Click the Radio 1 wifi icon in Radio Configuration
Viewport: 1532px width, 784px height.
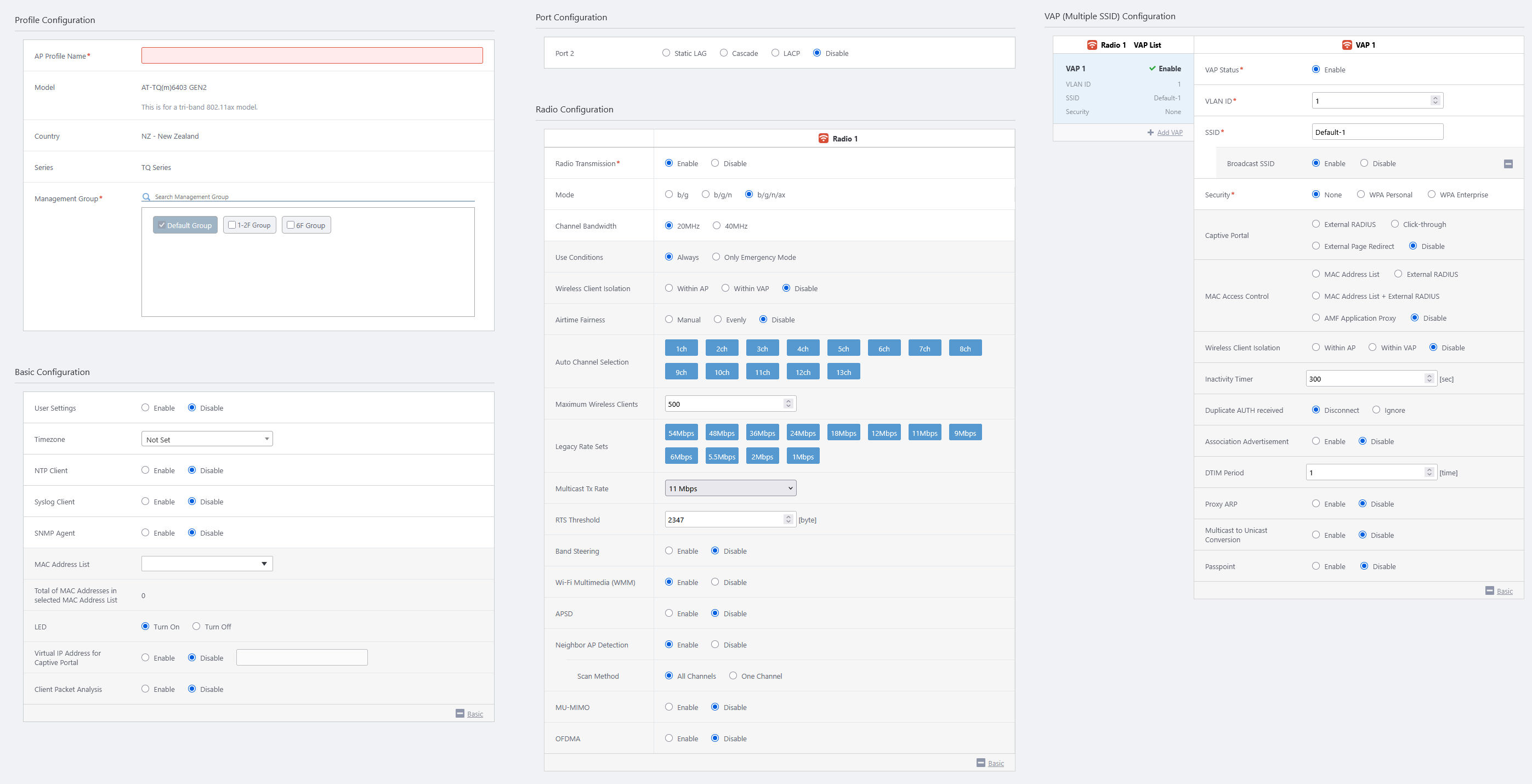(x=823, y=139)
